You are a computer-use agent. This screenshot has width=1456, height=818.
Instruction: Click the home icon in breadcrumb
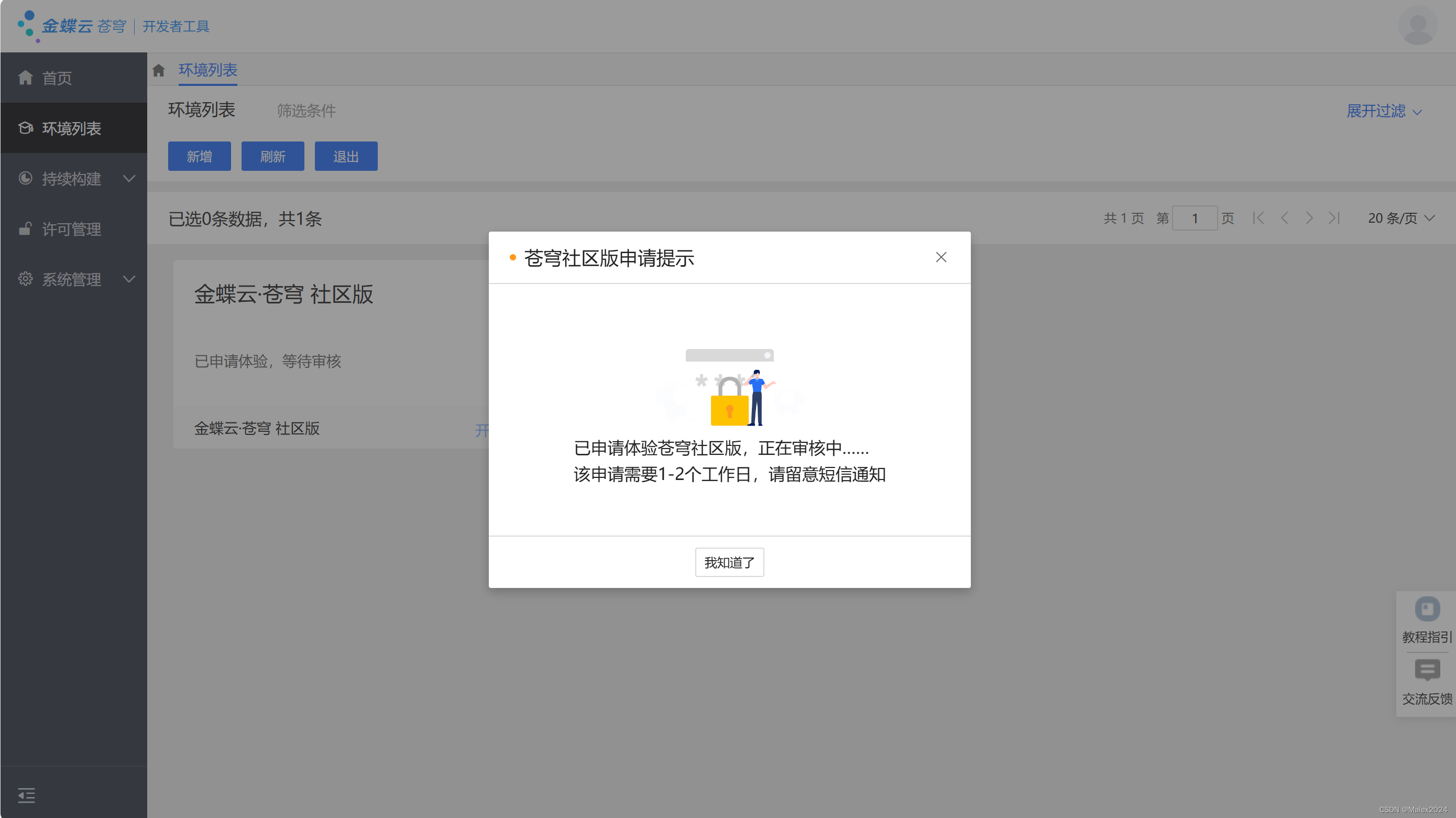click(x=158, y=70)
